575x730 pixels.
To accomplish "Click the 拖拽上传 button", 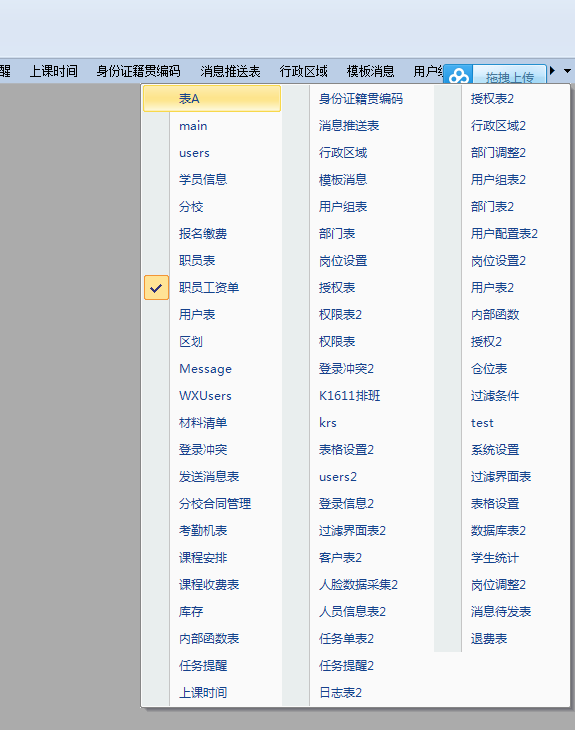I will (x=509, y=76).
